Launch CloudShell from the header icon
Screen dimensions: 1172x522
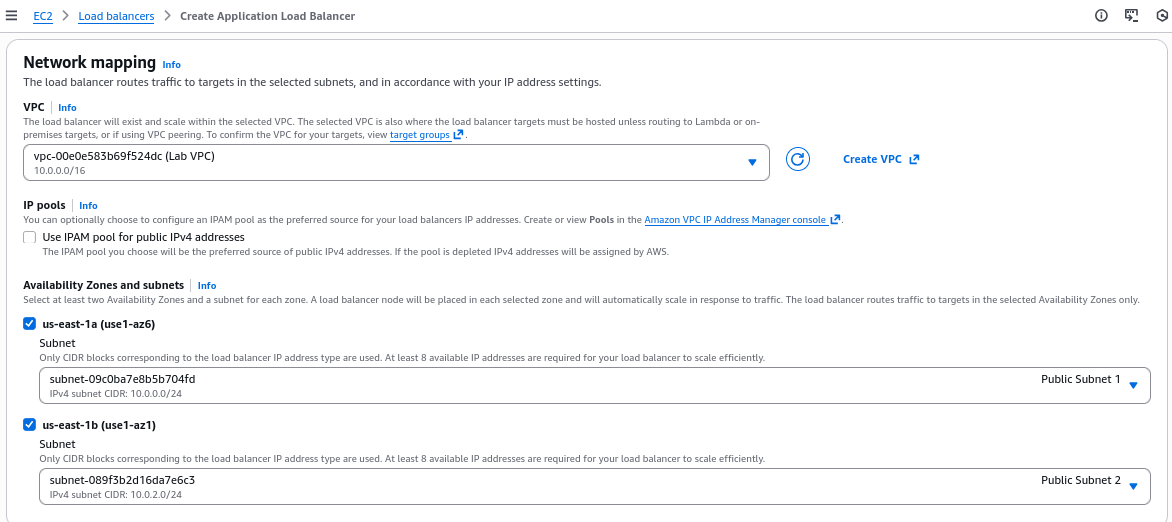coord(1131,16)
